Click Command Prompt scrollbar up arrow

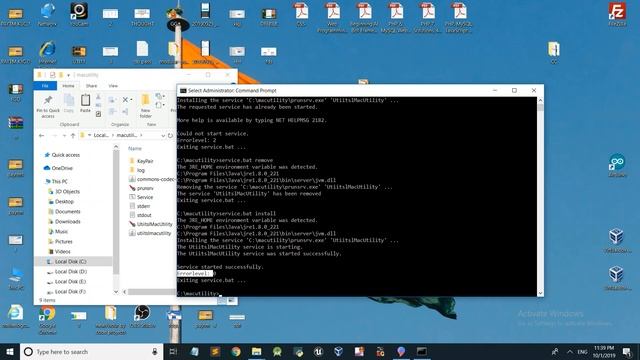click(540, 100)
